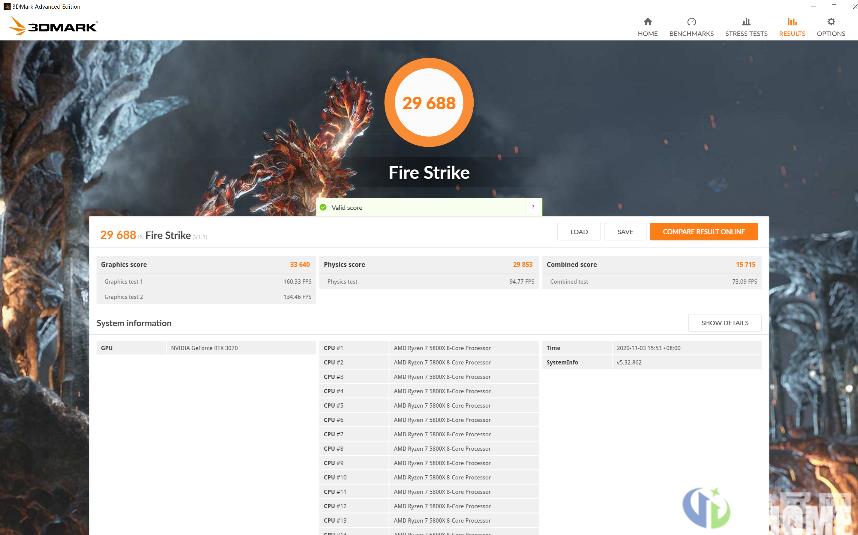Click the green valid score checkmark
Viewport: 858px width, 535px height.
[323, 207]
